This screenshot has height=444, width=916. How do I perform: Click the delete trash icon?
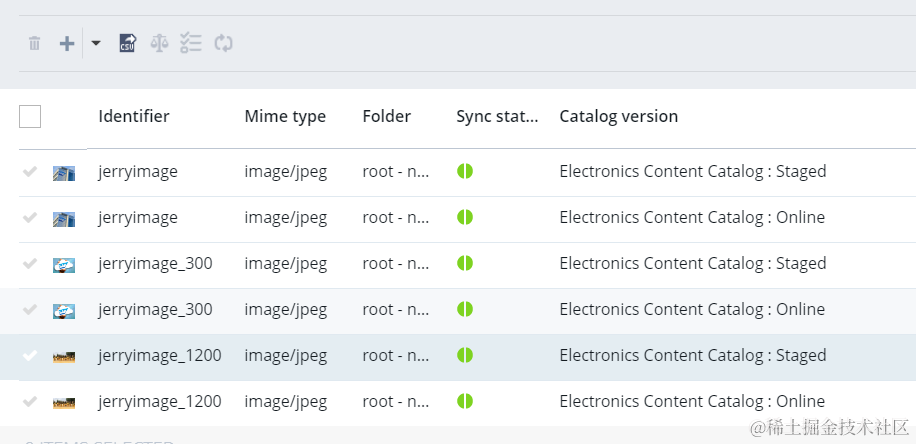tap(35, 43)
